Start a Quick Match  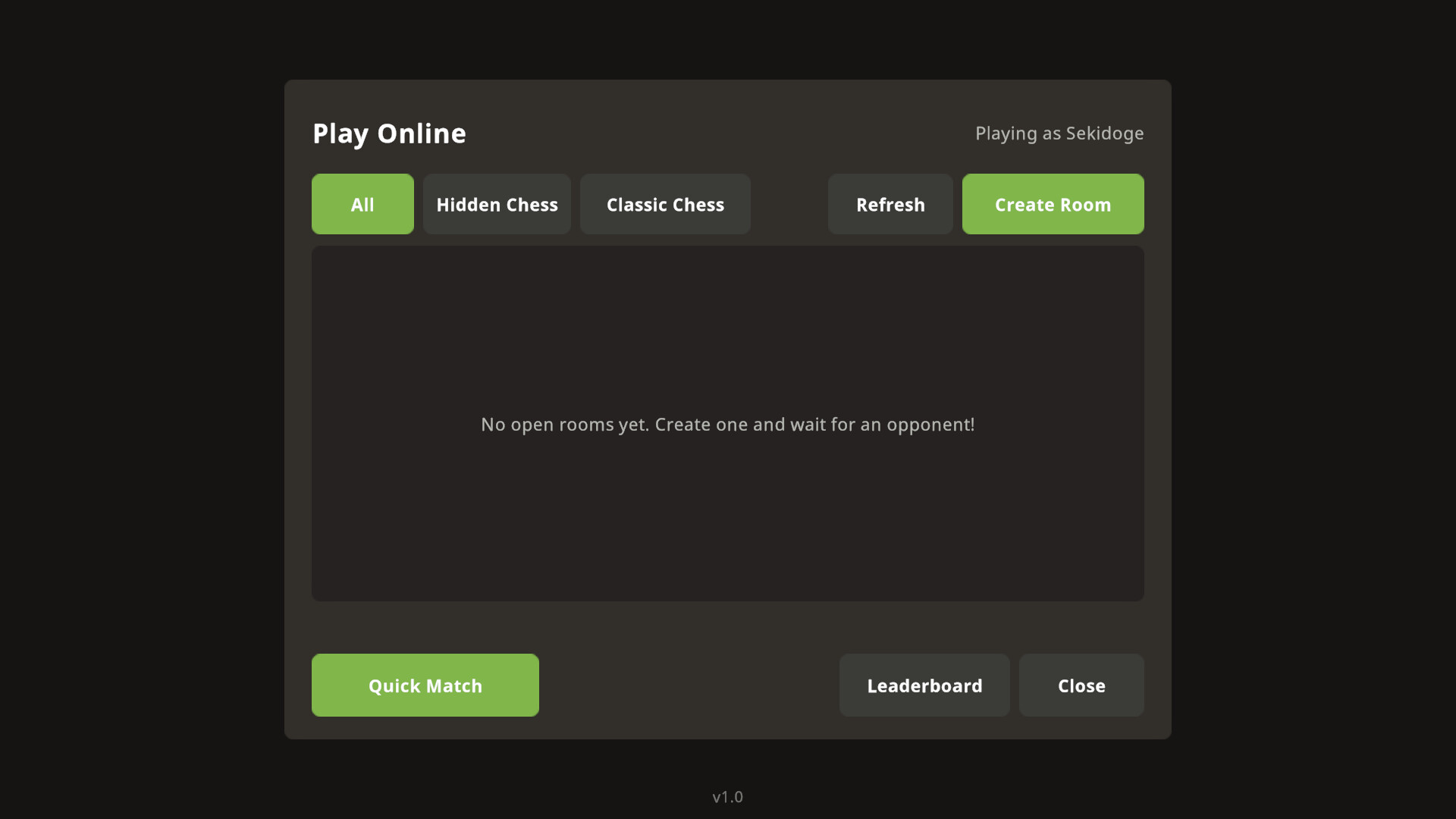[x=425, y=685]
